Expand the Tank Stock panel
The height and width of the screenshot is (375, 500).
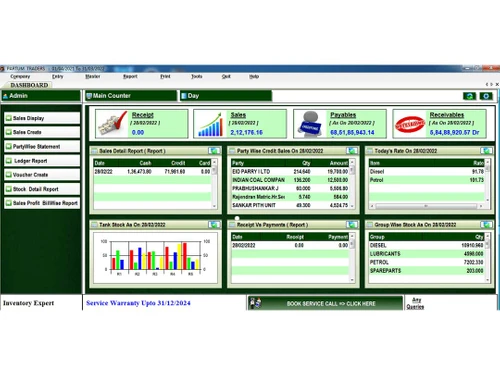(x=214, y=225)
